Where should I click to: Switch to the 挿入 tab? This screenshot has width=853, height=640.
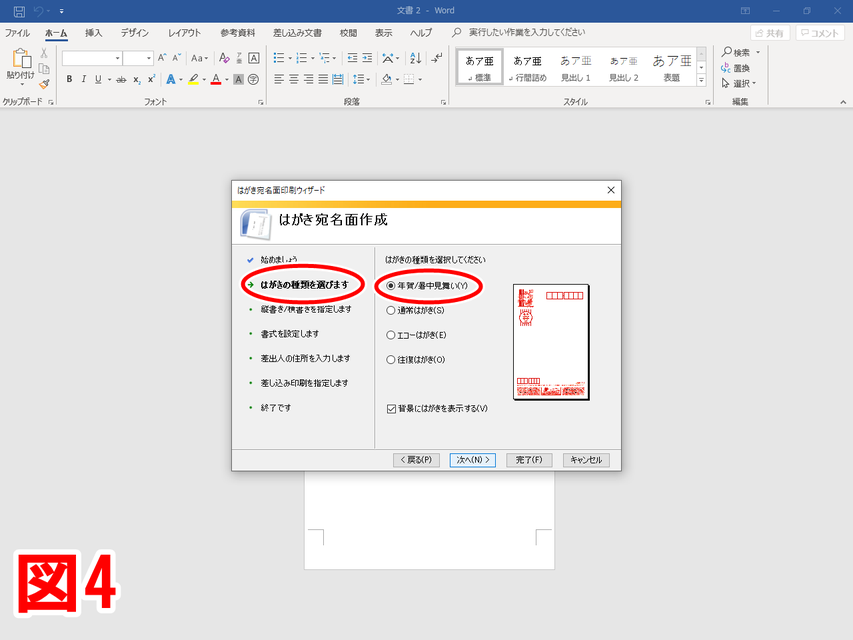pyautogui.click(x=93, y=33)
